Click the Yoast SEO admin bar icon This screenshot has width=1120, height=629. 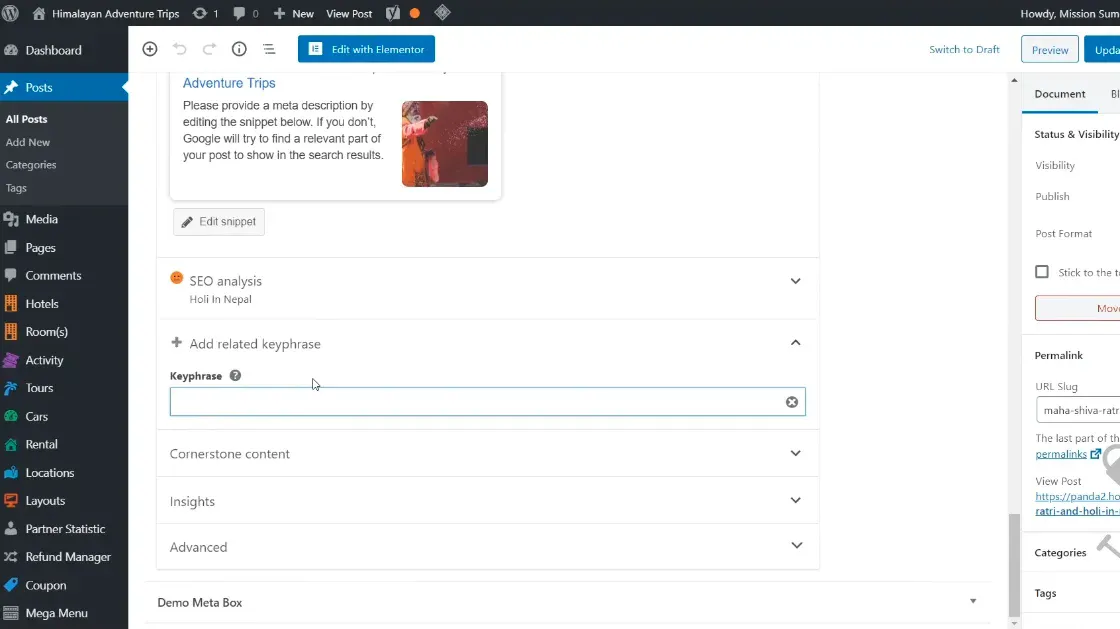tap(393, 13)
